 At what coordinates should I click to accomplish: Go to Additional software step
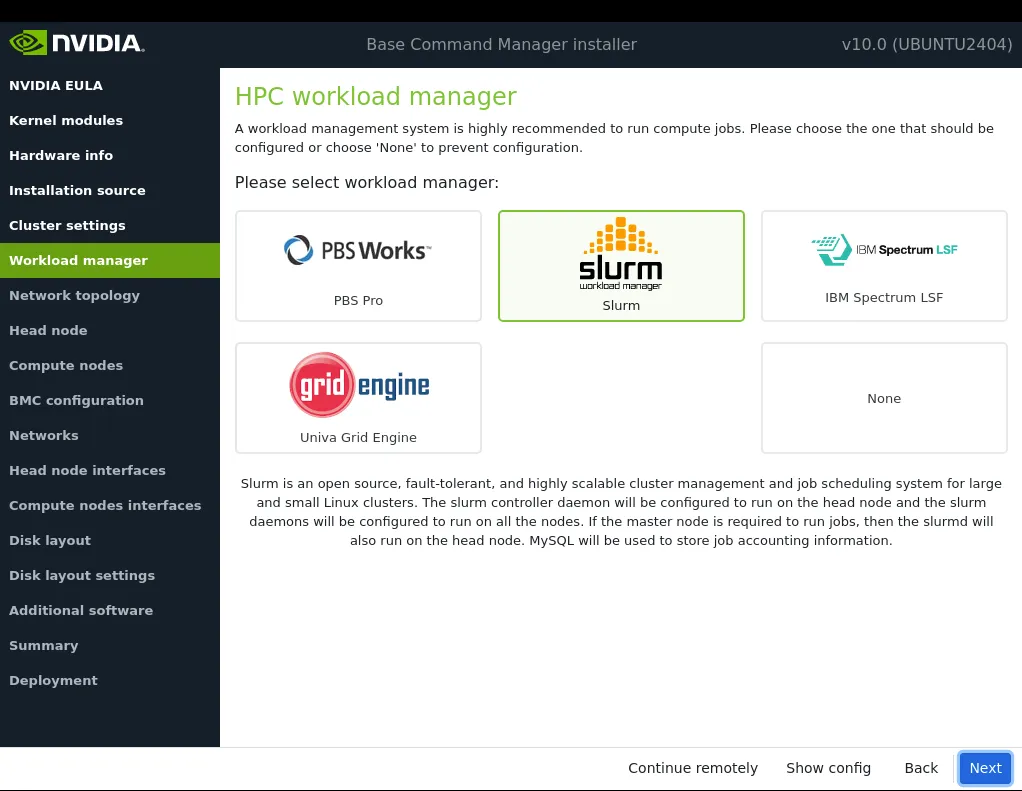click(x=110, y=611)
